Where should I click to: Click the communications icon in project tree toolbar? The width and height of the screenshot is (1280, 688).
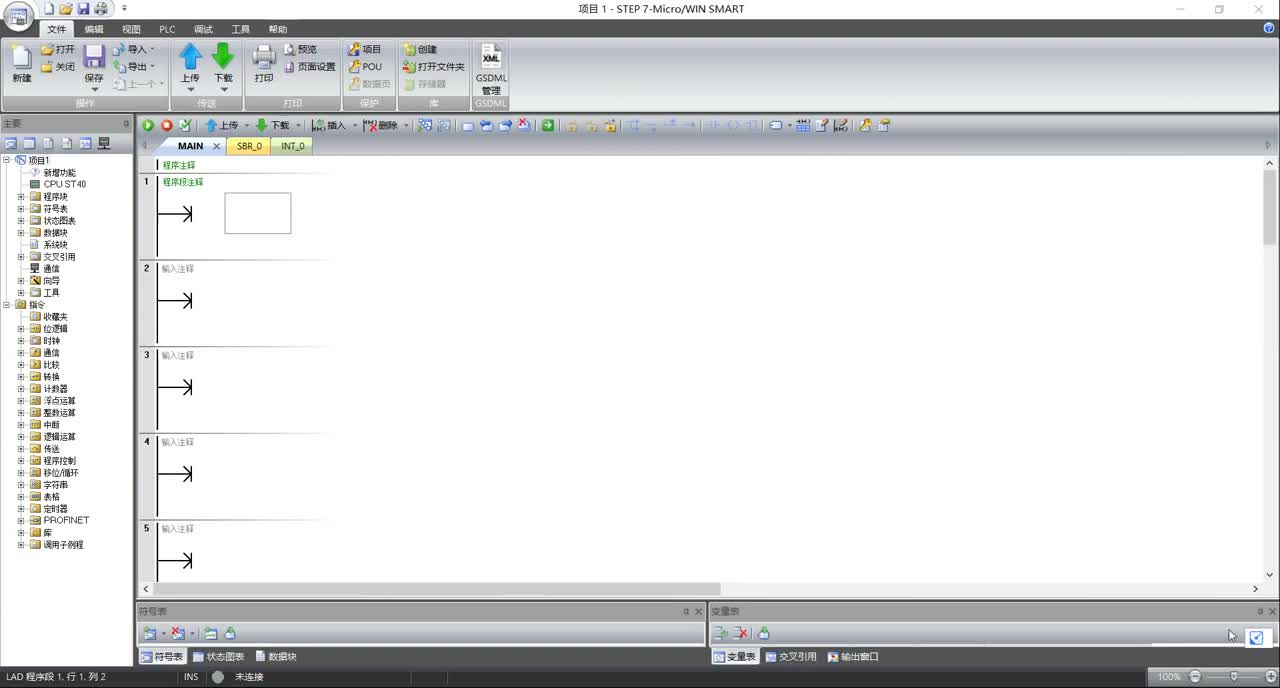click(104, 144)
